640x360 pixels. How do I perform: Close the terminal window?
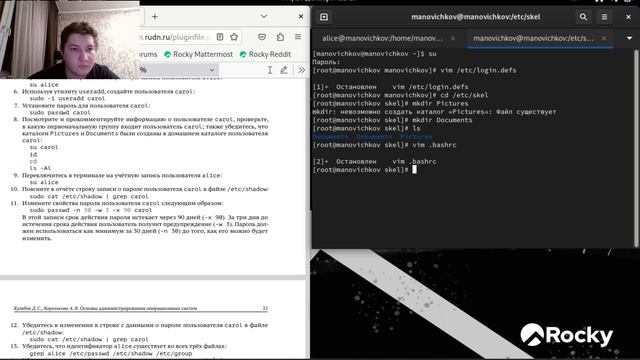tap(629, 17)
